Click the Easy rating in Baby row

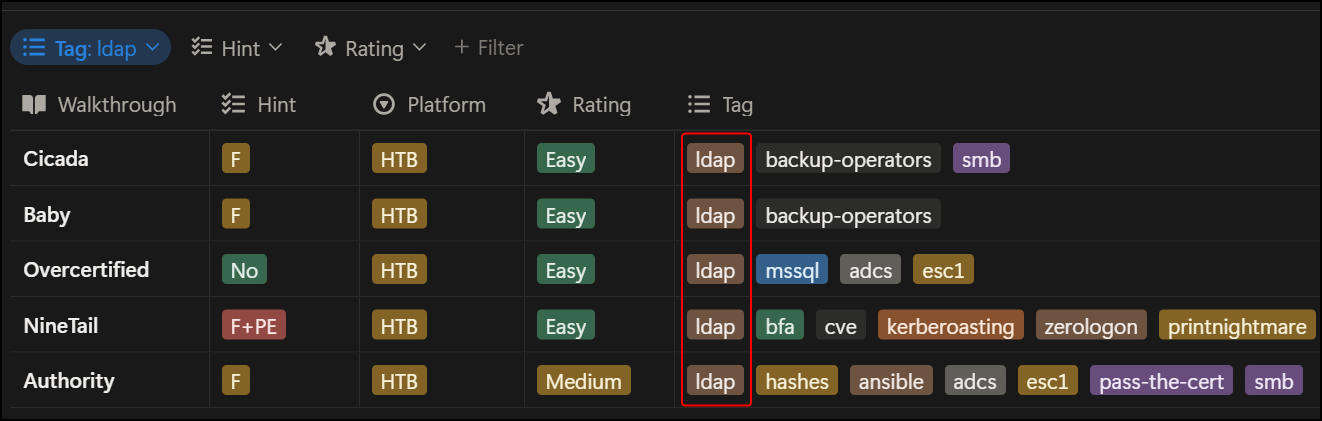coord(566,214)
